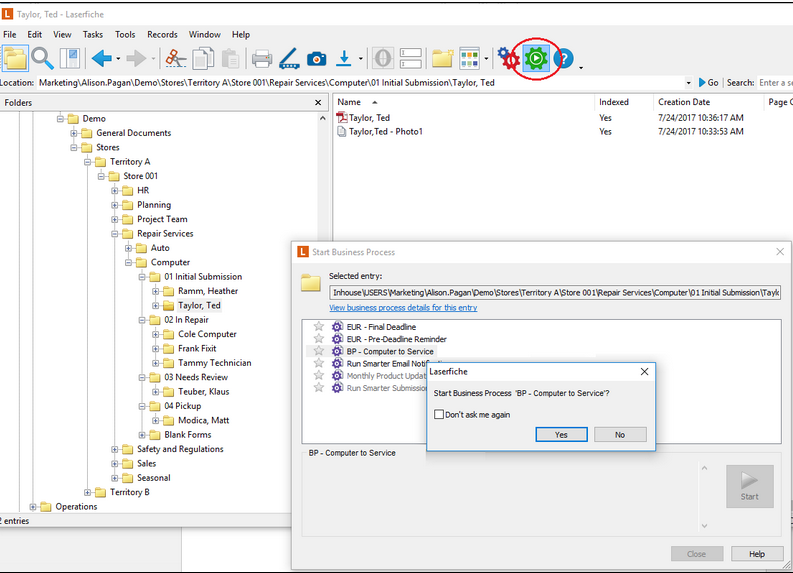Expand the HR folder

[x=115, y=191]
